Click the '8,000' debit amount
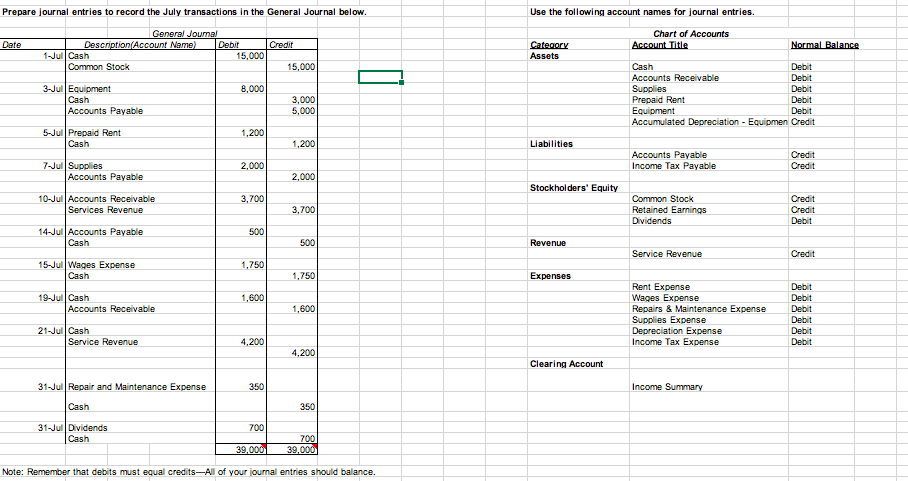Viewport: 908px width, 481px height. click(x=252, y=89)
